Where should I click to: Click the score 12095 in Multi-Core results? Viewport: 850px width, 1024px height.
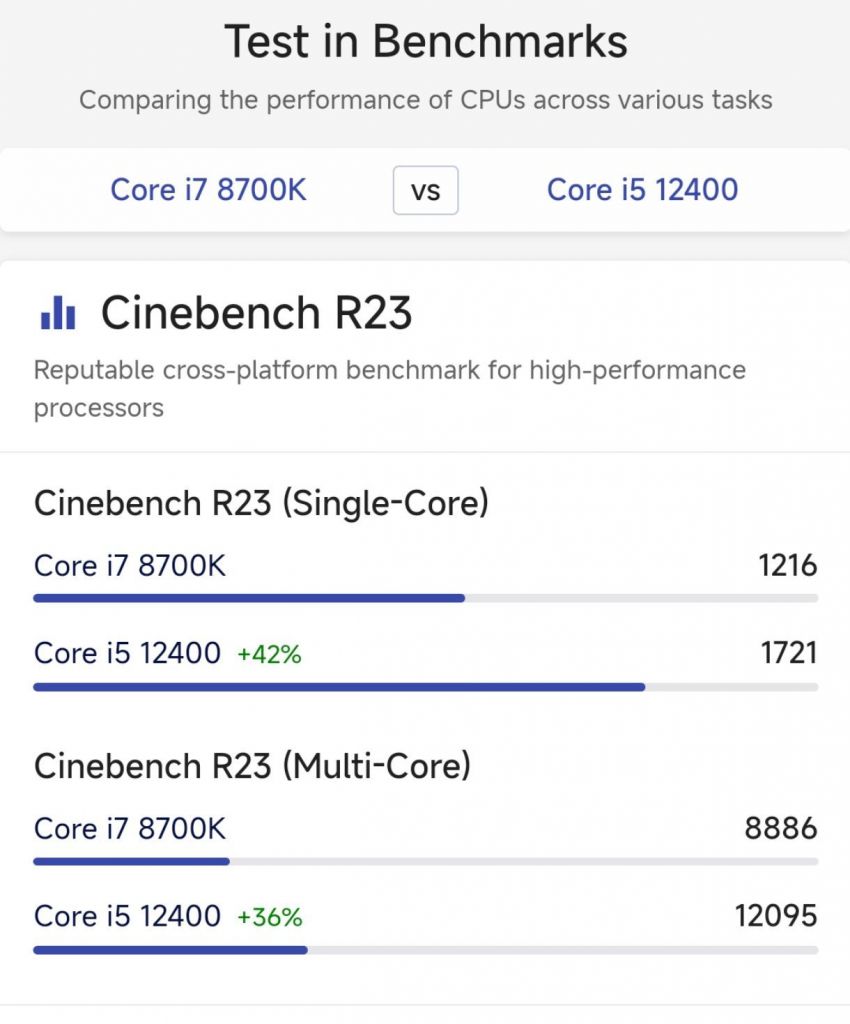(x=779, y=915)
